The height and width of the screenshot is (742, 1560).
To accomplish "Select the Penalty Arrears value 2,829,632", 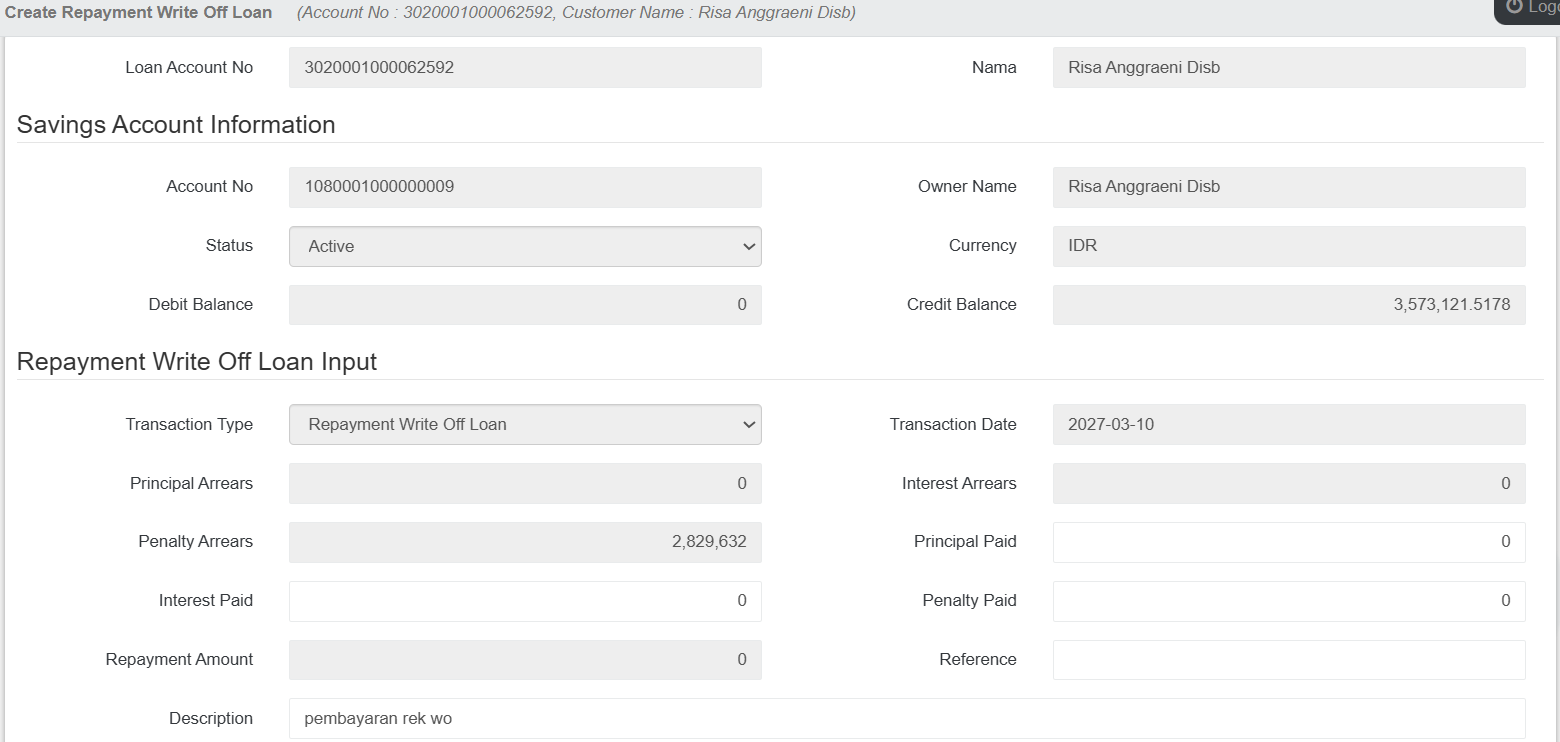I will pos(525,541).
